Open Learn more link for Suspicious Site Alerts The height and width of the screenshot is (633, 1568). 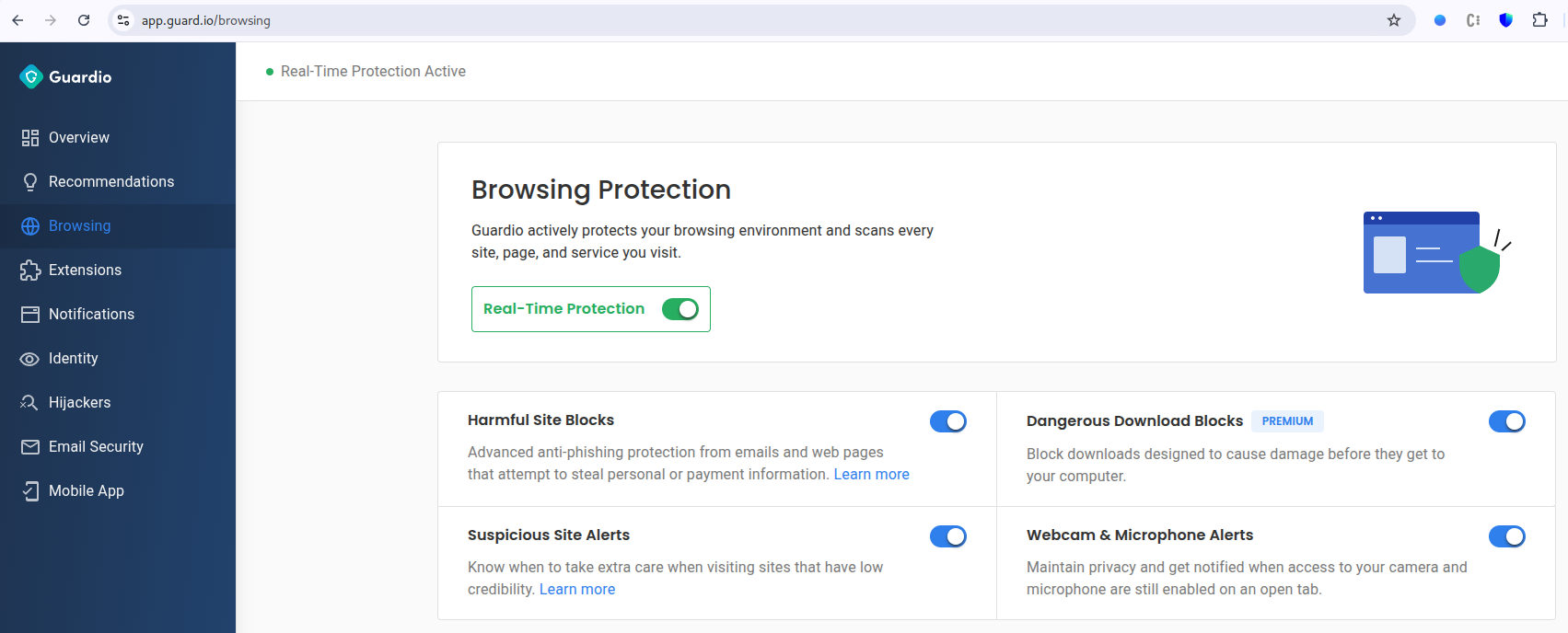pyautogui.click(x=577, y=590)
